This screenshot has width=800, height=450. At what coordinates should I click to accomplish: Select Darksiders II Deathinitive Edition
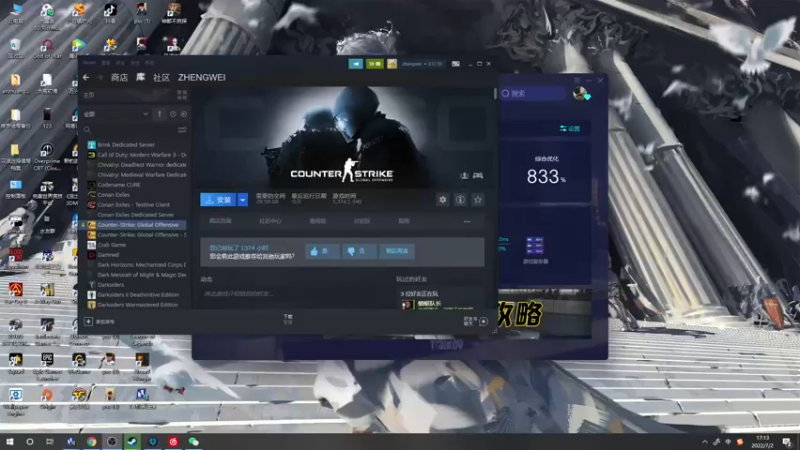click(x=138, y=295)
